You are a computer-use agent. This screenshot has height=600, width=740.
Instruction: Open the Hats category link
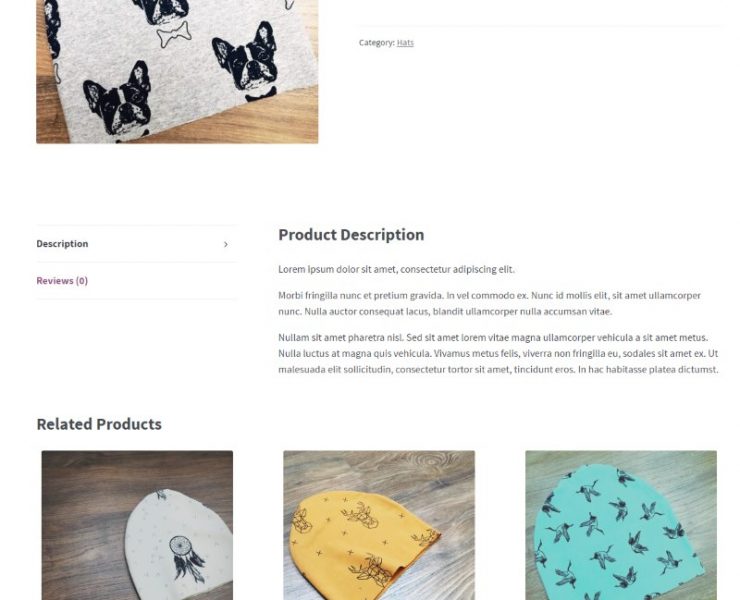point(405,42)
